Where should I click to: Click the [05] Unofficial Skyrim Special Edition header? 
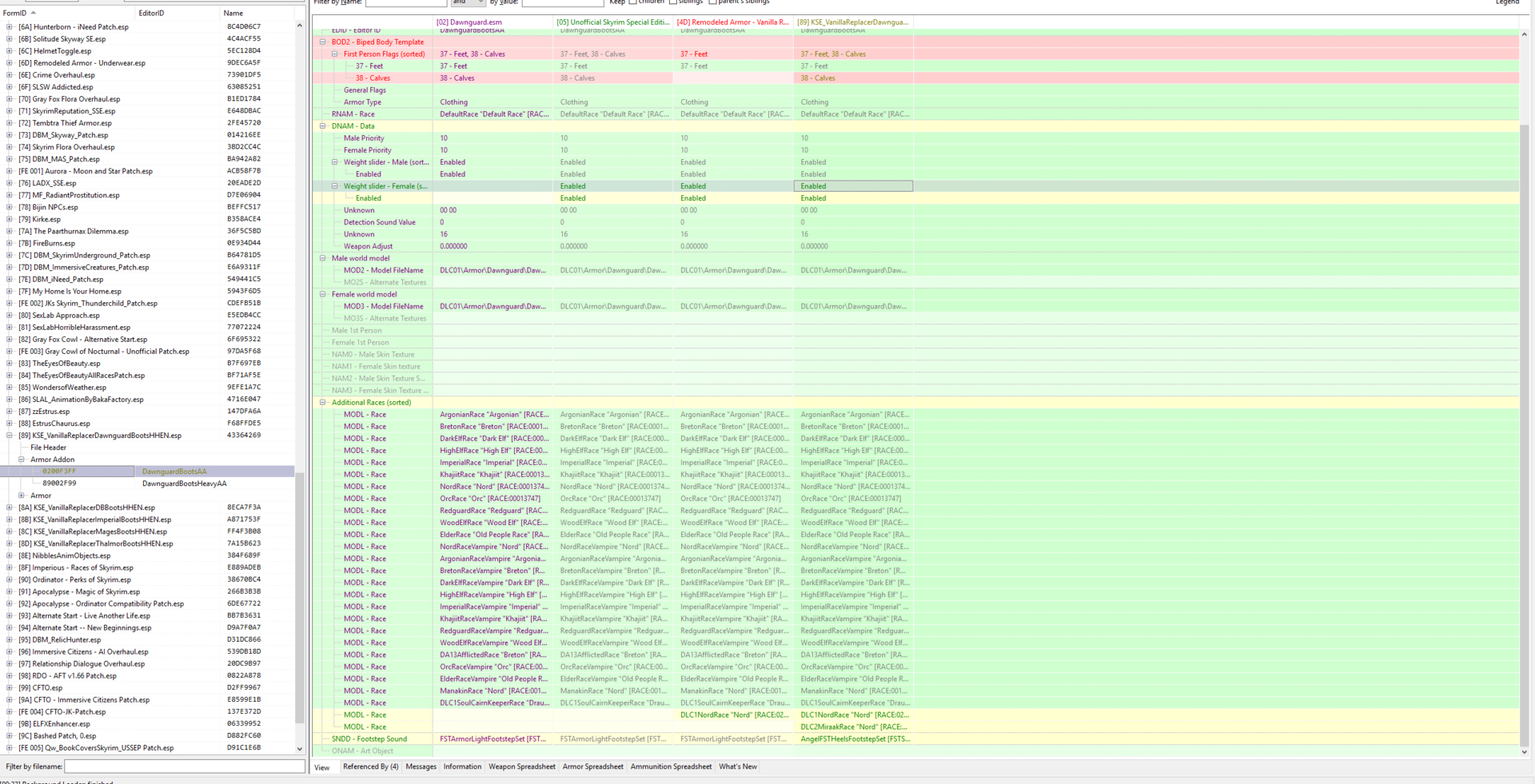613,22
